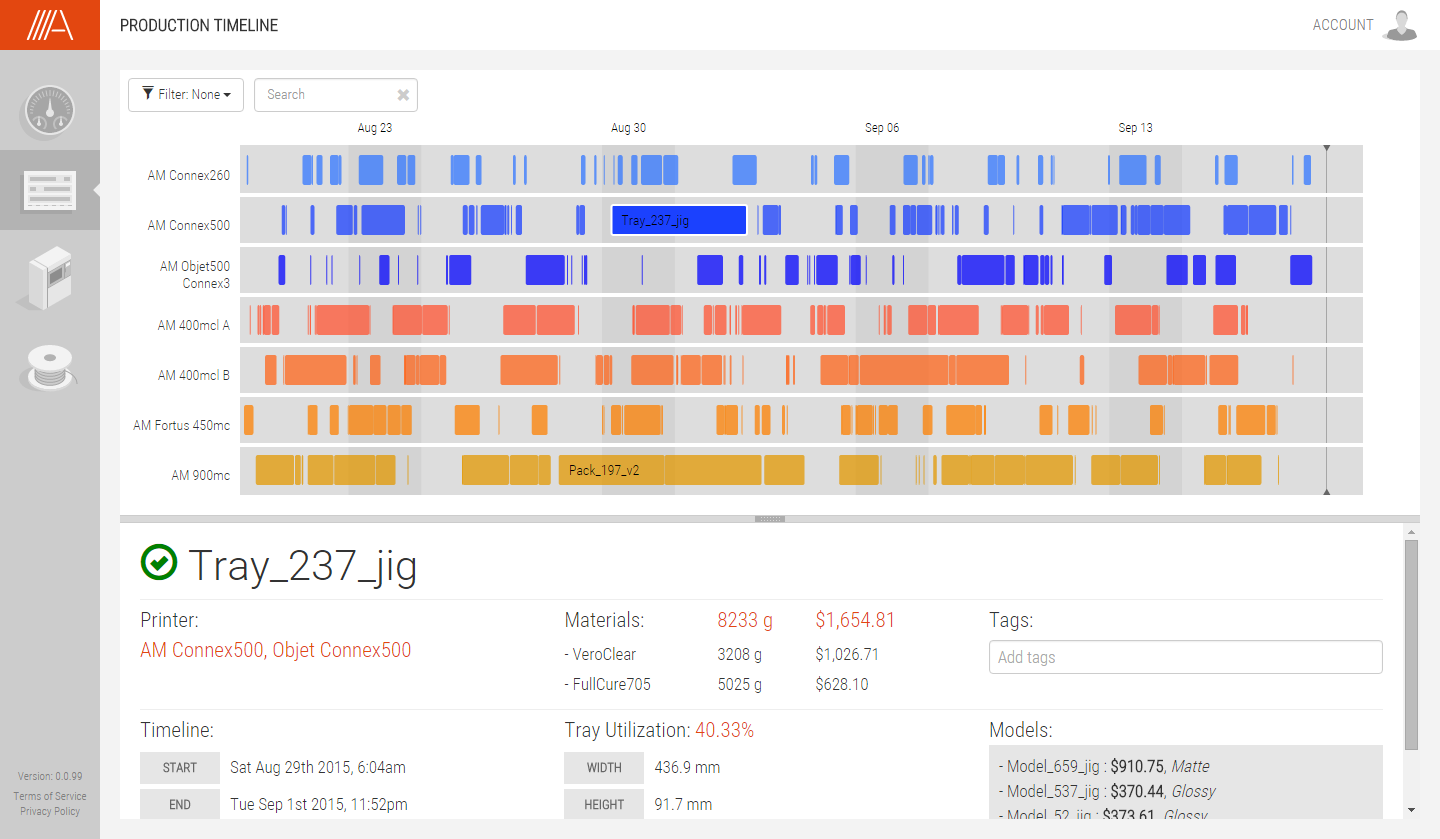Click the company logo in top-left corner

pos(49,25)
